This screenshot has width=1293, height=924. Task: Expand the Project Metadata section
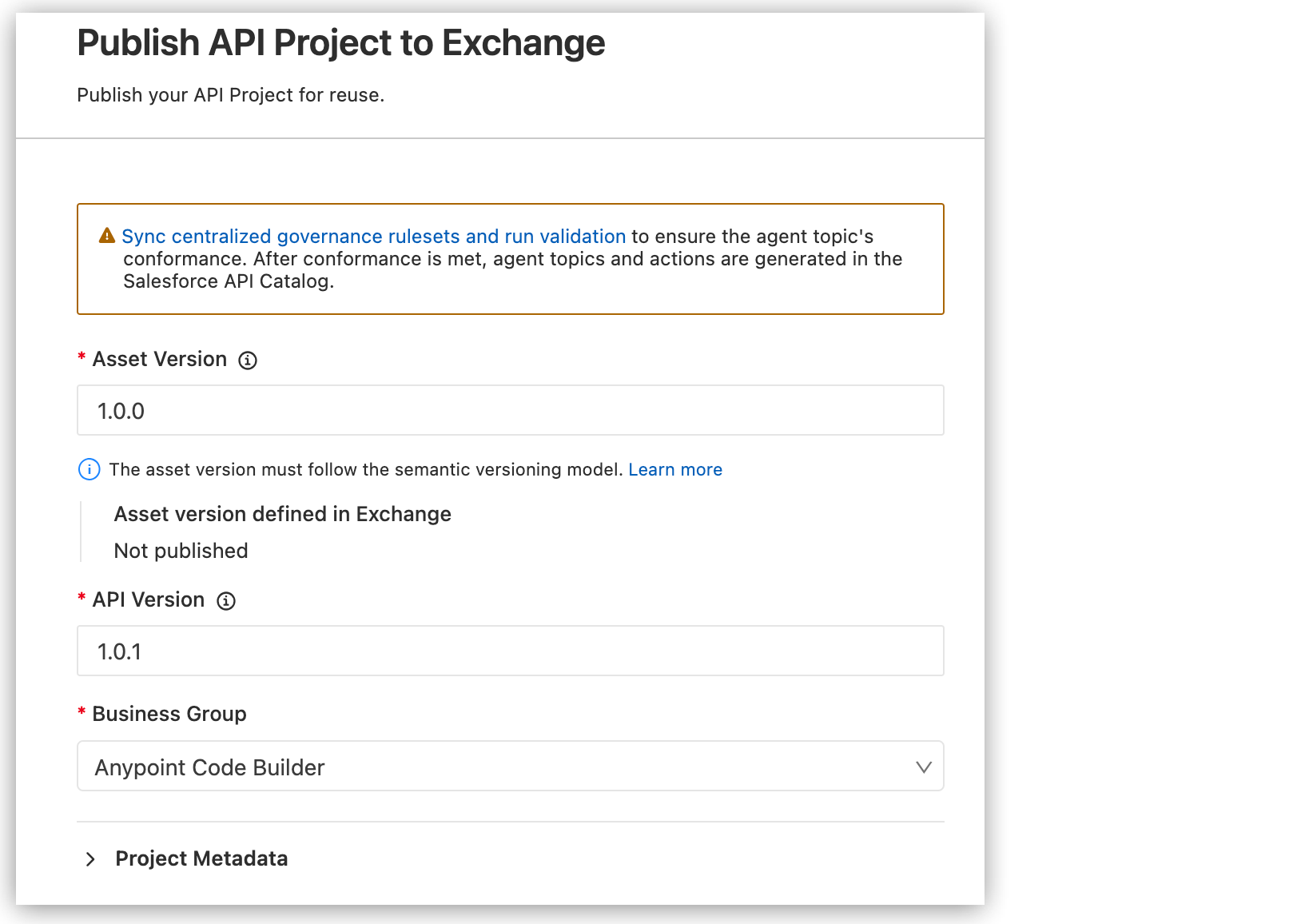click(x=201, y=858)
